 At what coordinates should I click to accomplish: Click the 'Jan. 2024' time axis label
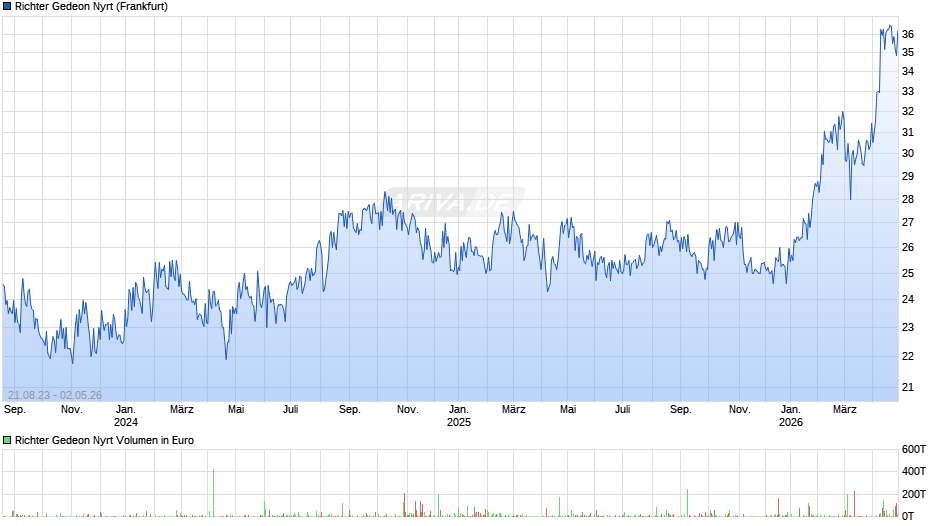(x=125, y=416)
